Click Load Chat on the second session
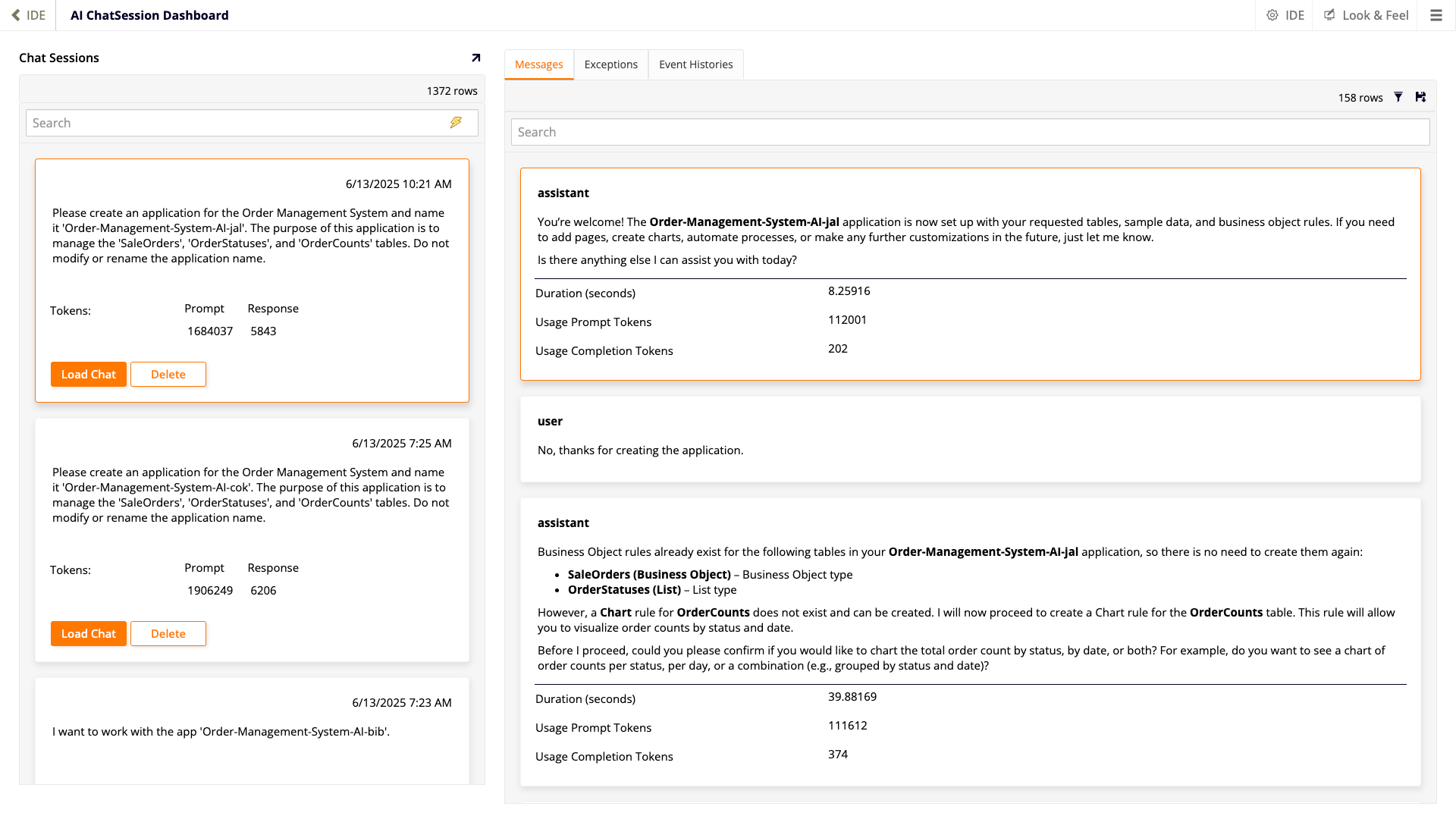The height and width of the screenshot is (819, 1456). 88,633
